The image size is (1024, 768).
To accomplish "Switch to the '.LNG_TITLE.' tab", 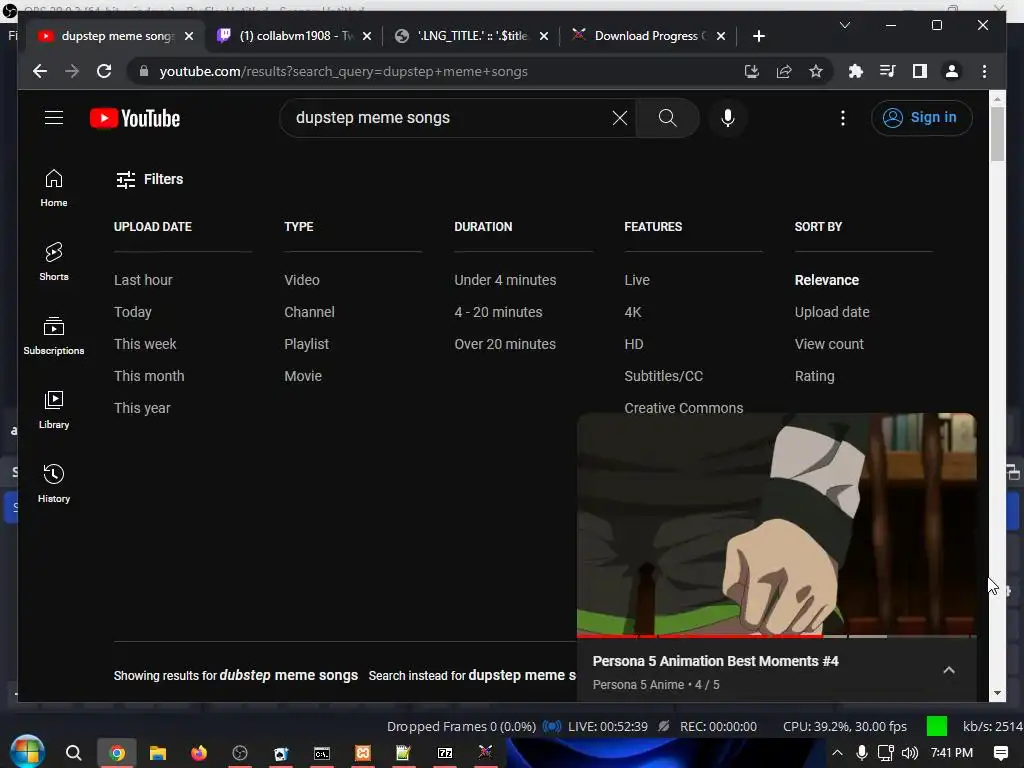I will [x=472, y=36].
